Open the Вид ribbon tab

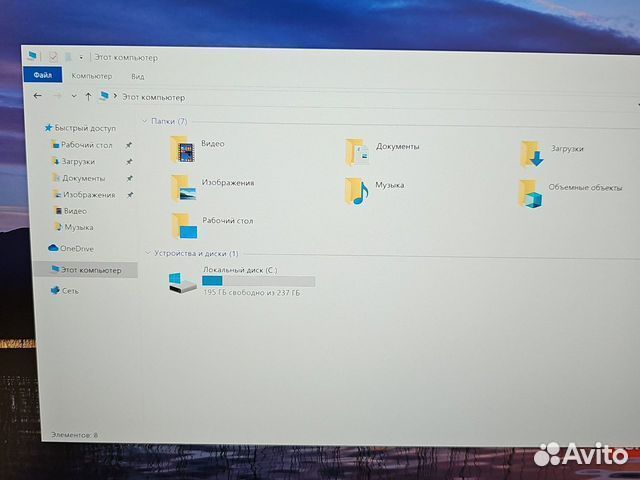138,76
